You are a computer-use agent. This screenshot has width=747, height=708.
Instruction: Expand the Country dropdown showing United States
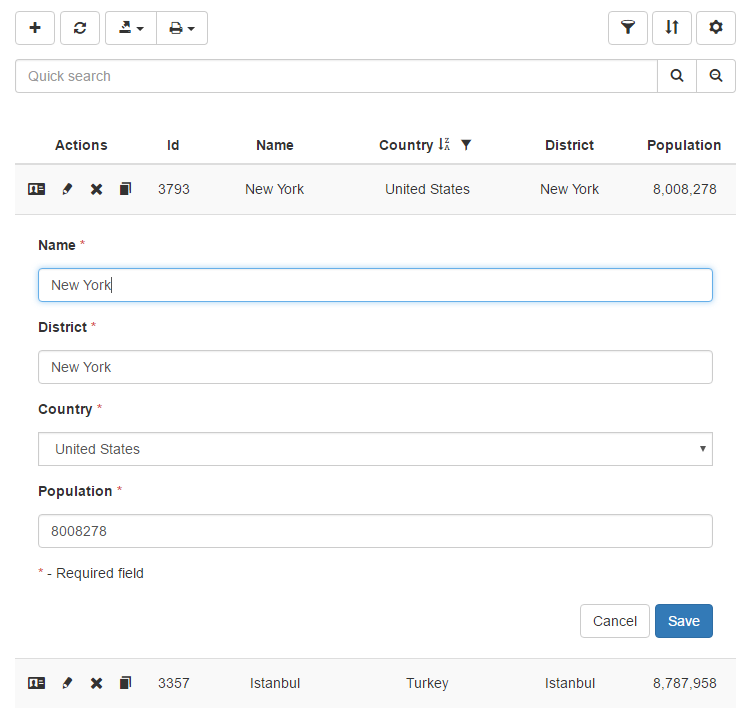tap(375, 449)
